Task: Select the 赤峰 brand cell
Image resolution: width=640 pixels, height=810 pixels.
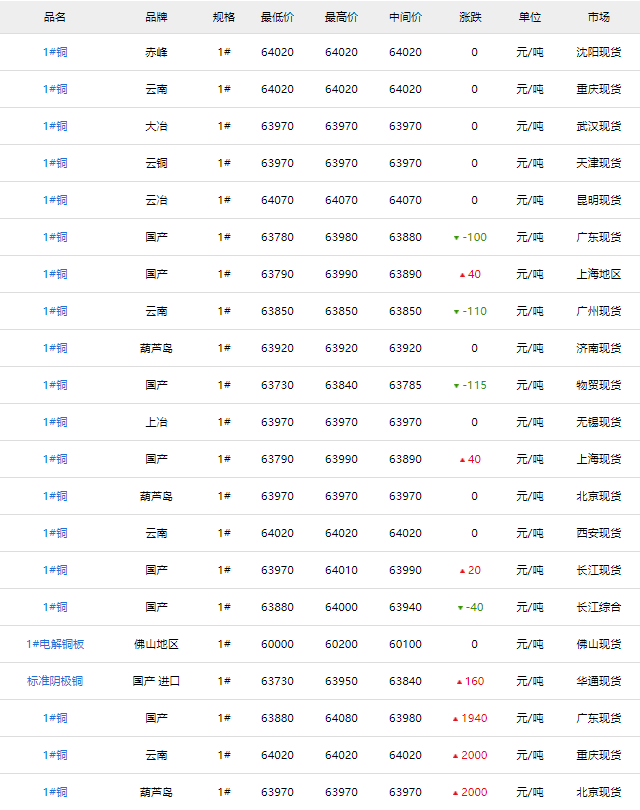Action: pos(156,52)
